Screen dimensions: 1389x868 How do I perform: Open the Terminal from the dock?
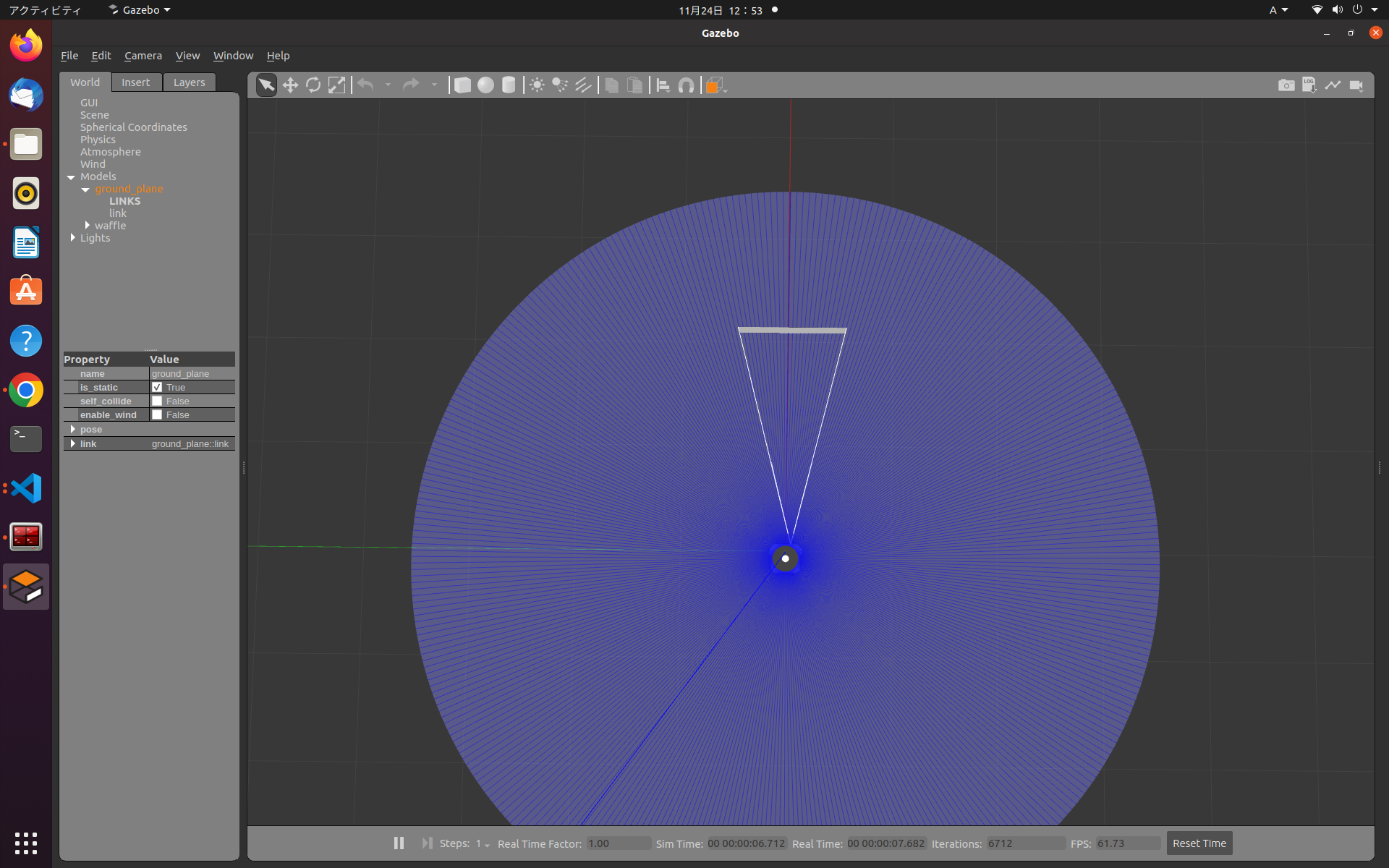coord(26,439)
